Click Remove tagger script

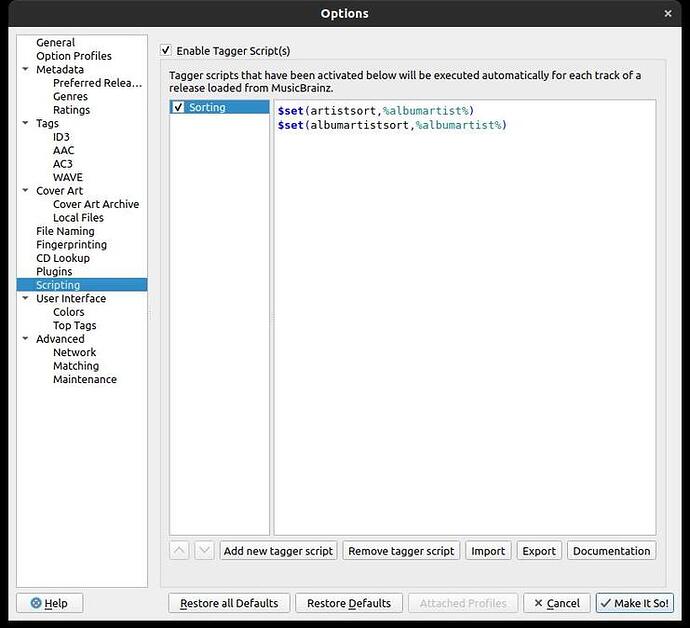pyautogui.click(x=401, y=551)
